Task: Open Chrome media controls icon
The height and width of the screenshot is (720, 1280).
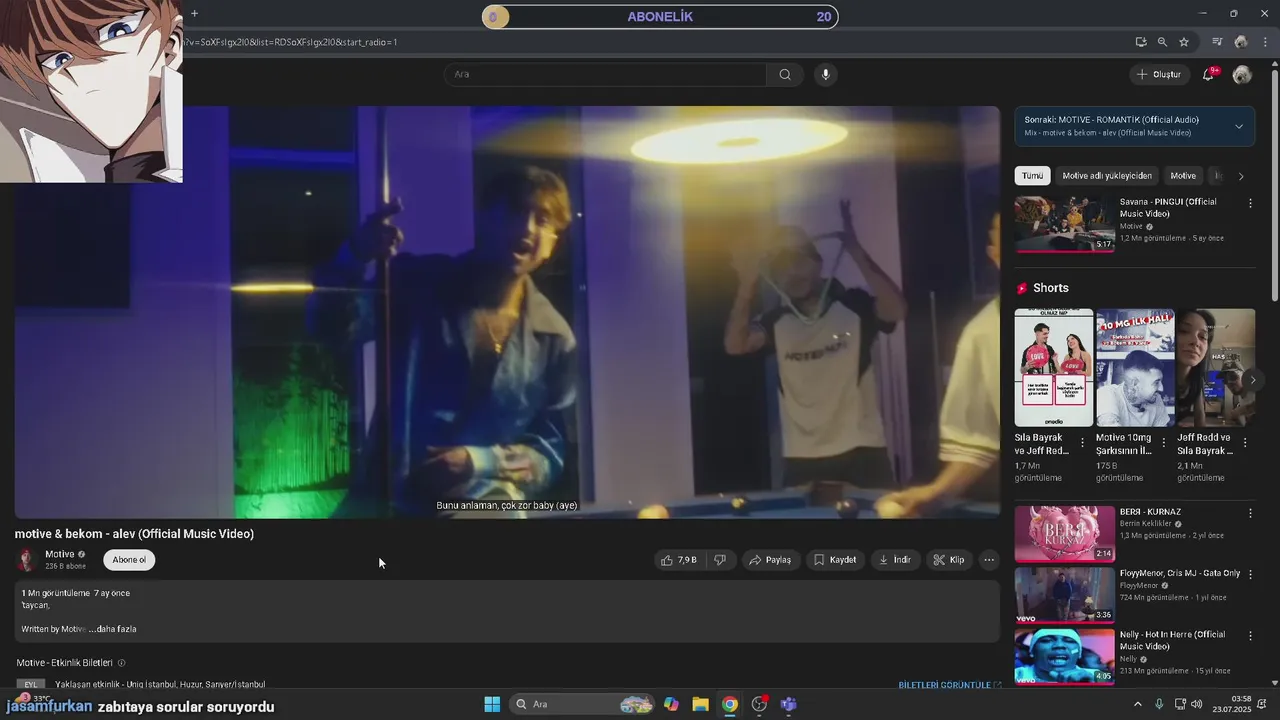Action: (x=1217, y=42)
